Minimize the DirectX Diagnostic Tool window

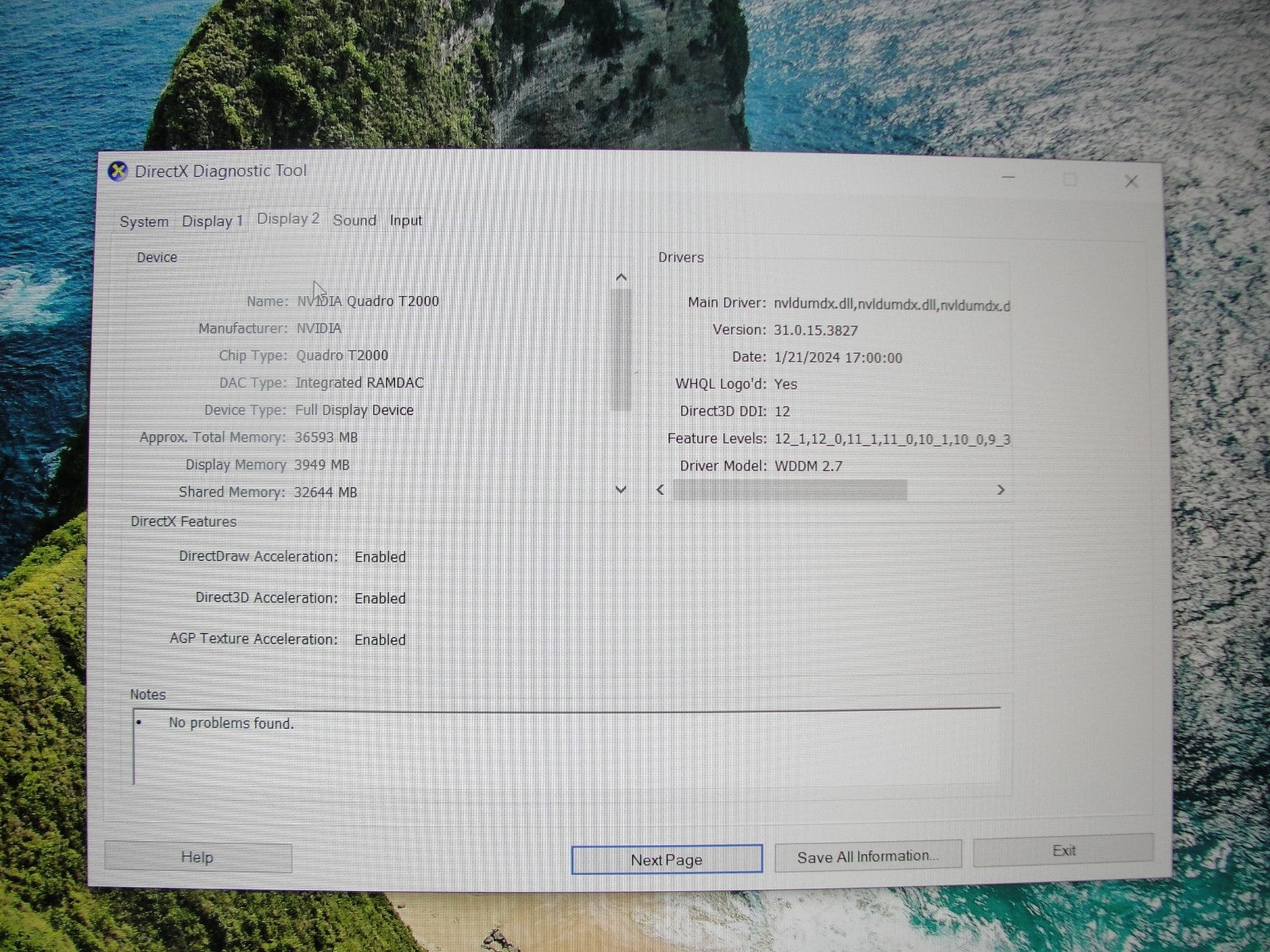coord(1008,178)
